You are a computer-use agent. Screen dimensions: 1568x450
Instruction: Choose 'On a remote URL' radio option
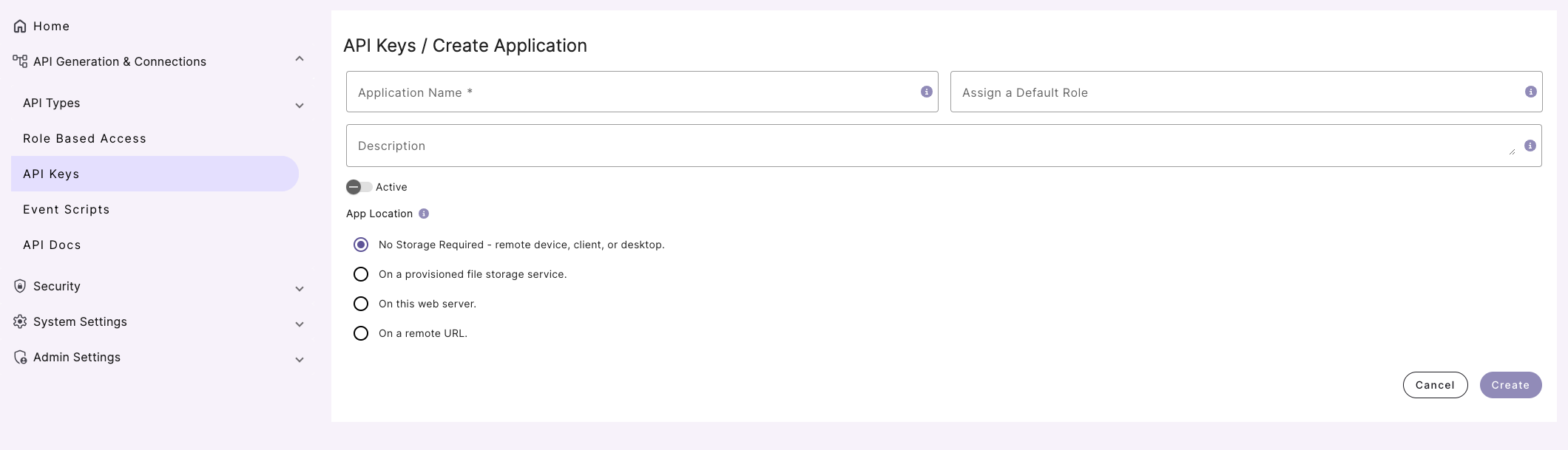point(361,333)
